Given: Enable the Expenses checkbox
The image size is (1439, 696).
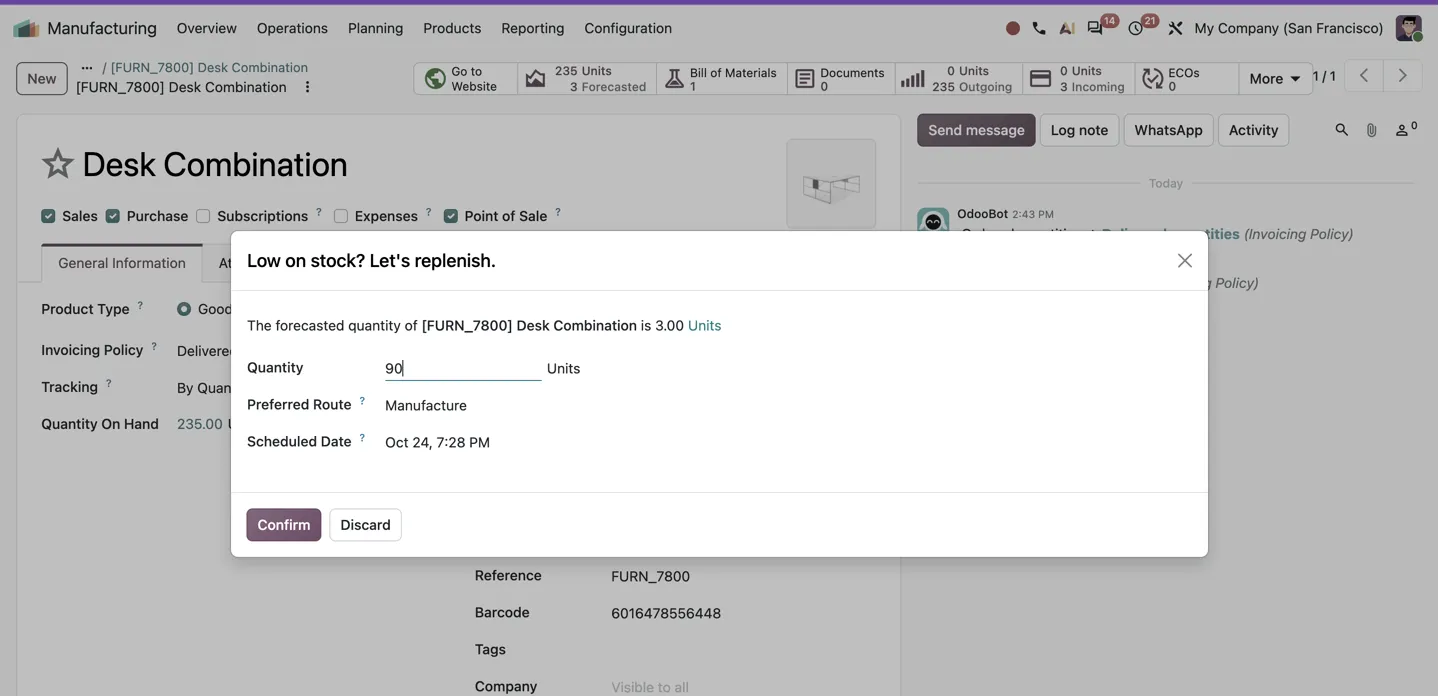Looking at the screenshot, I should click(341, 216).
